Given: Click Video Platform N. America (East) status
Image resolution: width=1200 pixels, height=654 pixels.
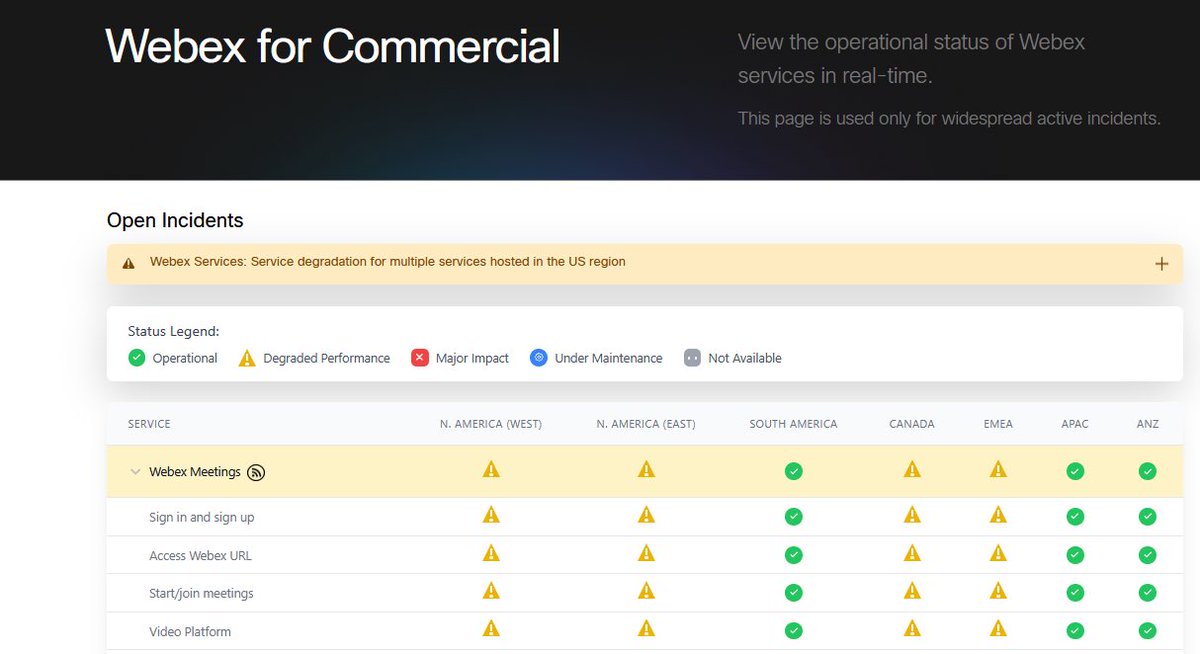Looking at the screenshot, I should (x=646, y=629).
